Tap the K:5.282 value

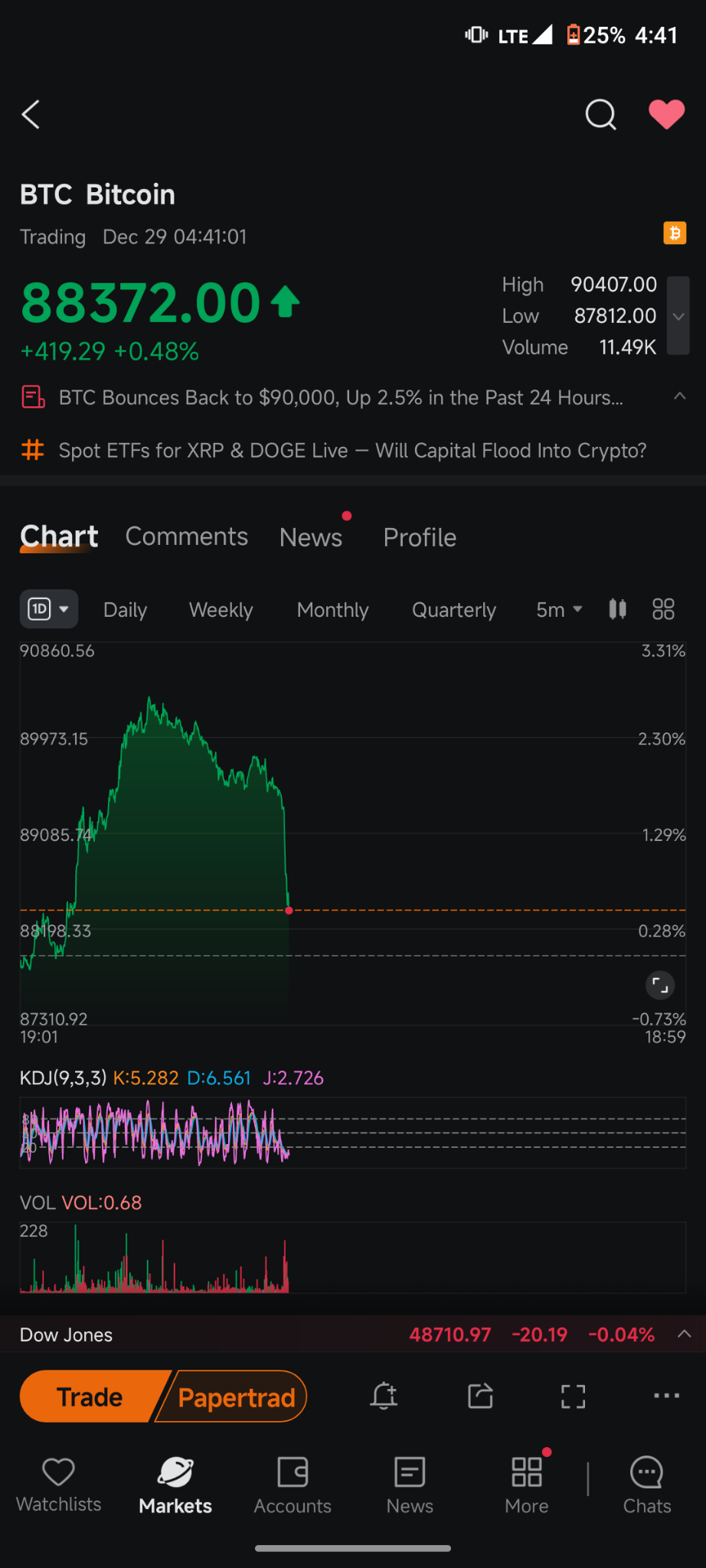(145, 1078)
